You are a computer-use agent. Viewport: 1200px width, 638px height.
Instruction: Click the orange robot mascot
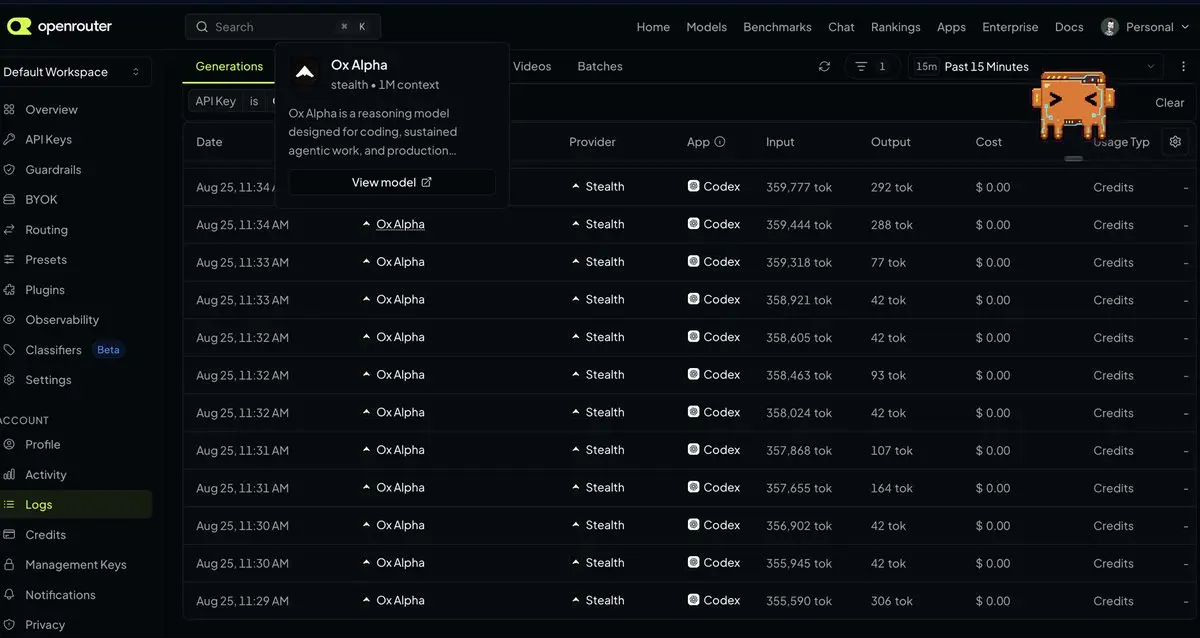pyautogui.click(x=1073, y=105)
